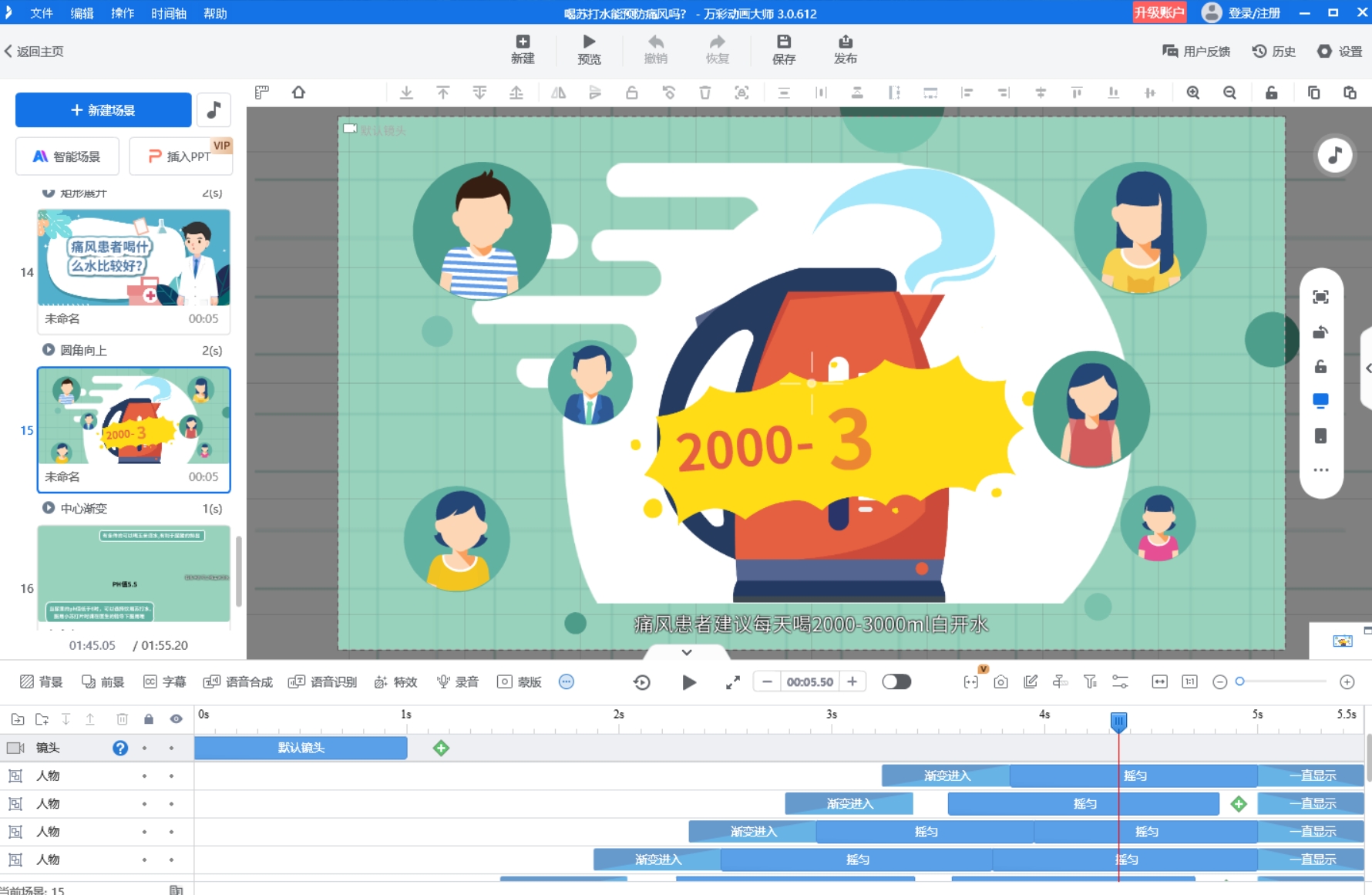Open the 编辑 menu
This screenshot has height=895, width=1372.
point(82,13)
